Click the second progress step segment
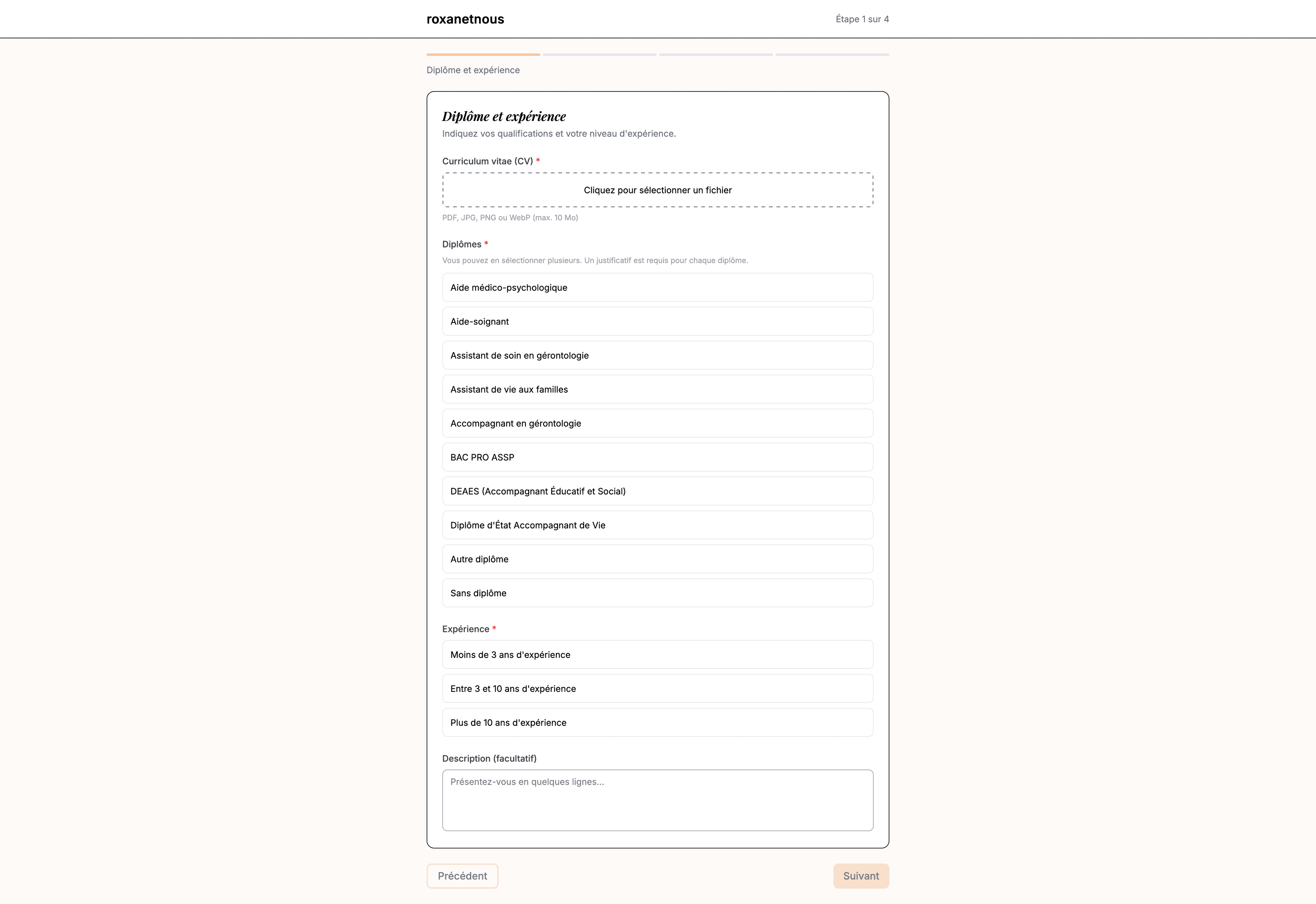 coord(599,54)
